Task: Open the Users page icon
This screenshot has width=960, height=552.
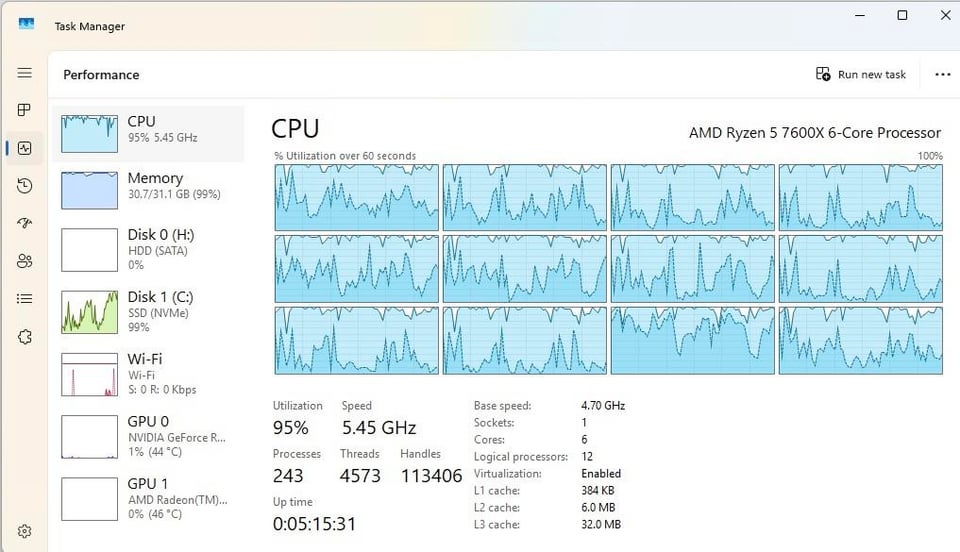Action: tap(25, 261)
